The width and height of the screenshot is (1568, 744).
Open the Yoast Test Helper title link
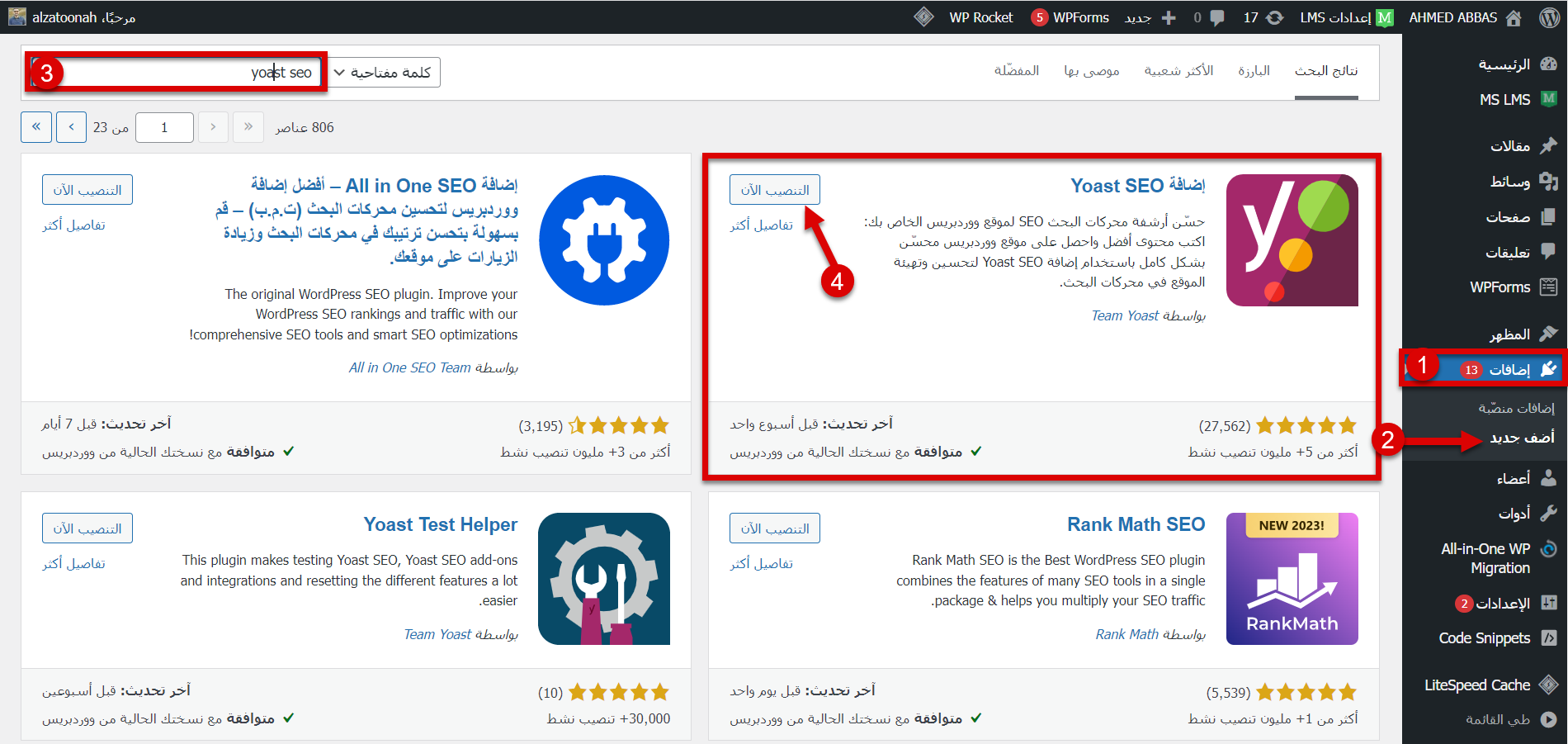tap(441, 524)
